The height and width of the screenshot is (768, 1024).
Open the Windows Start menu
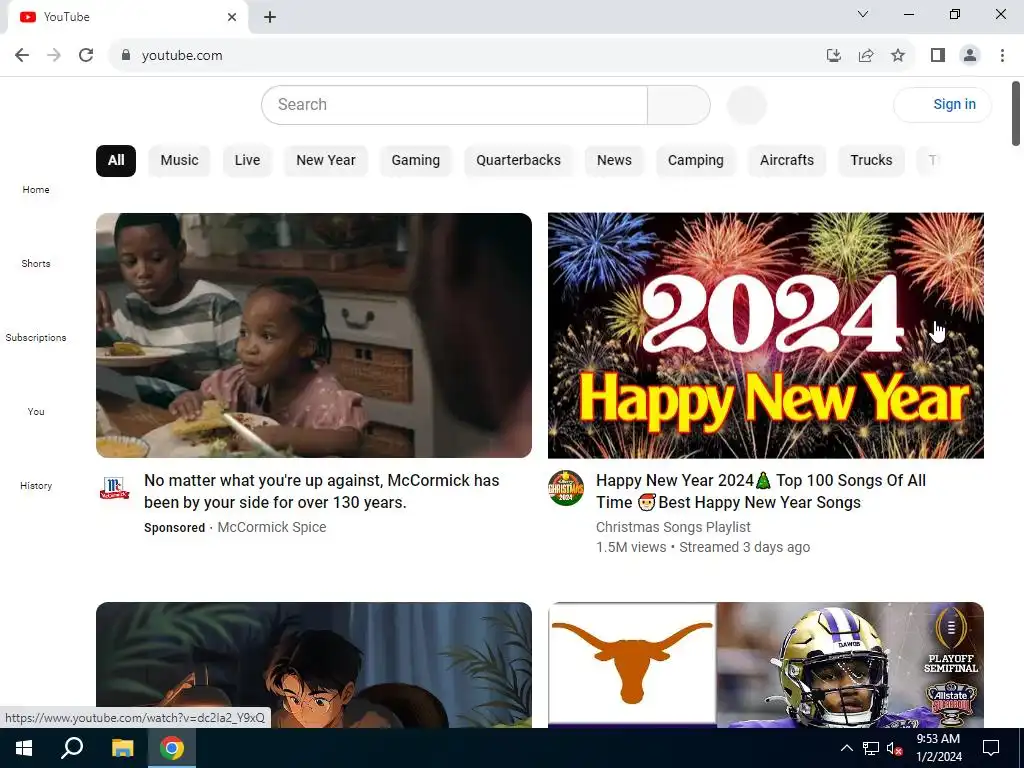(x=24, y=748)
